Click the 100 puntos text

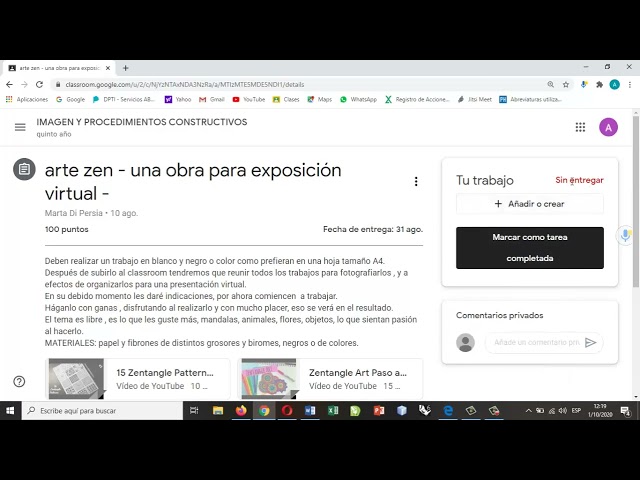pos(67,229)
